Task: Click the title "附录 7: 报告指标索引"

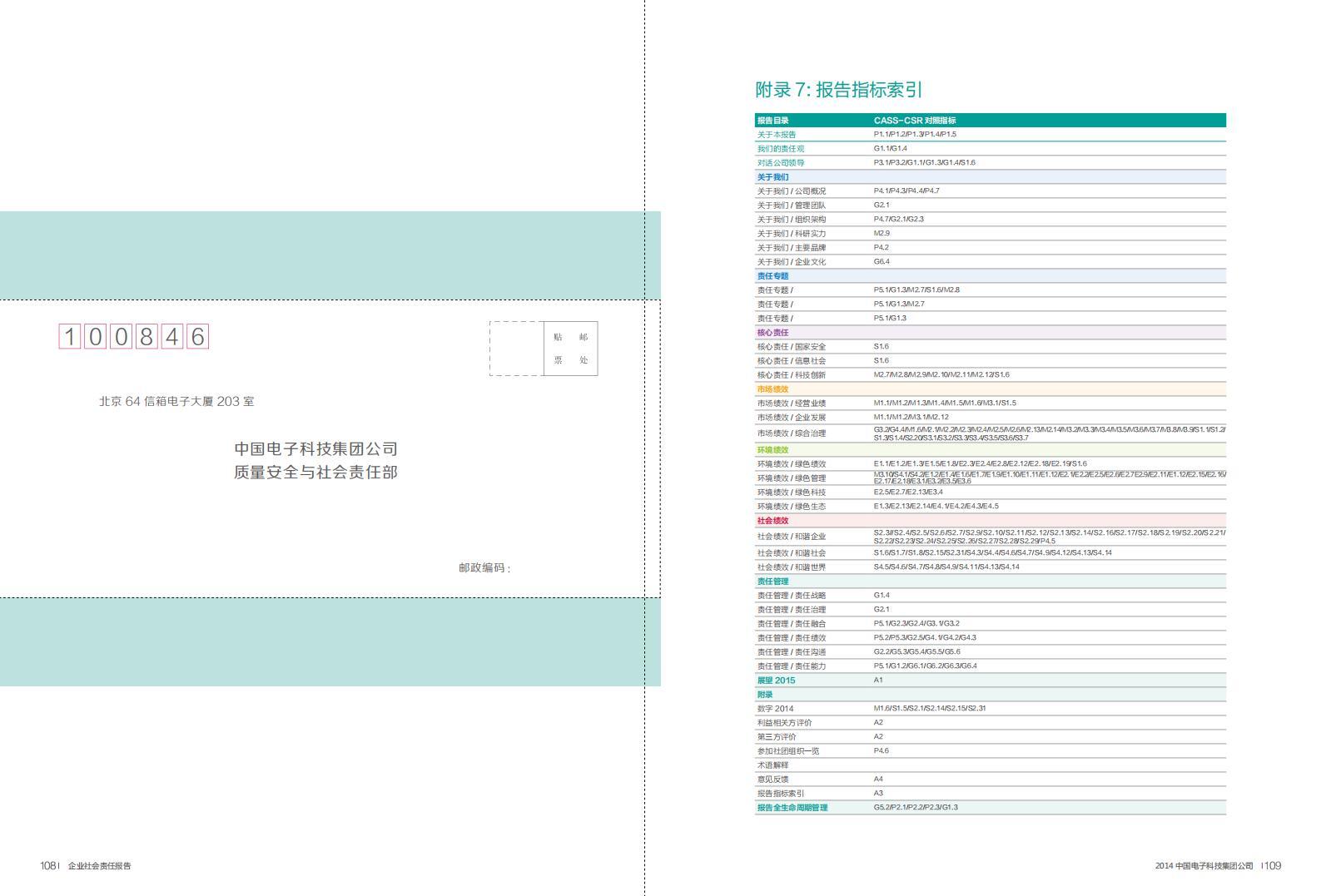Action: (x=839, y=90)
